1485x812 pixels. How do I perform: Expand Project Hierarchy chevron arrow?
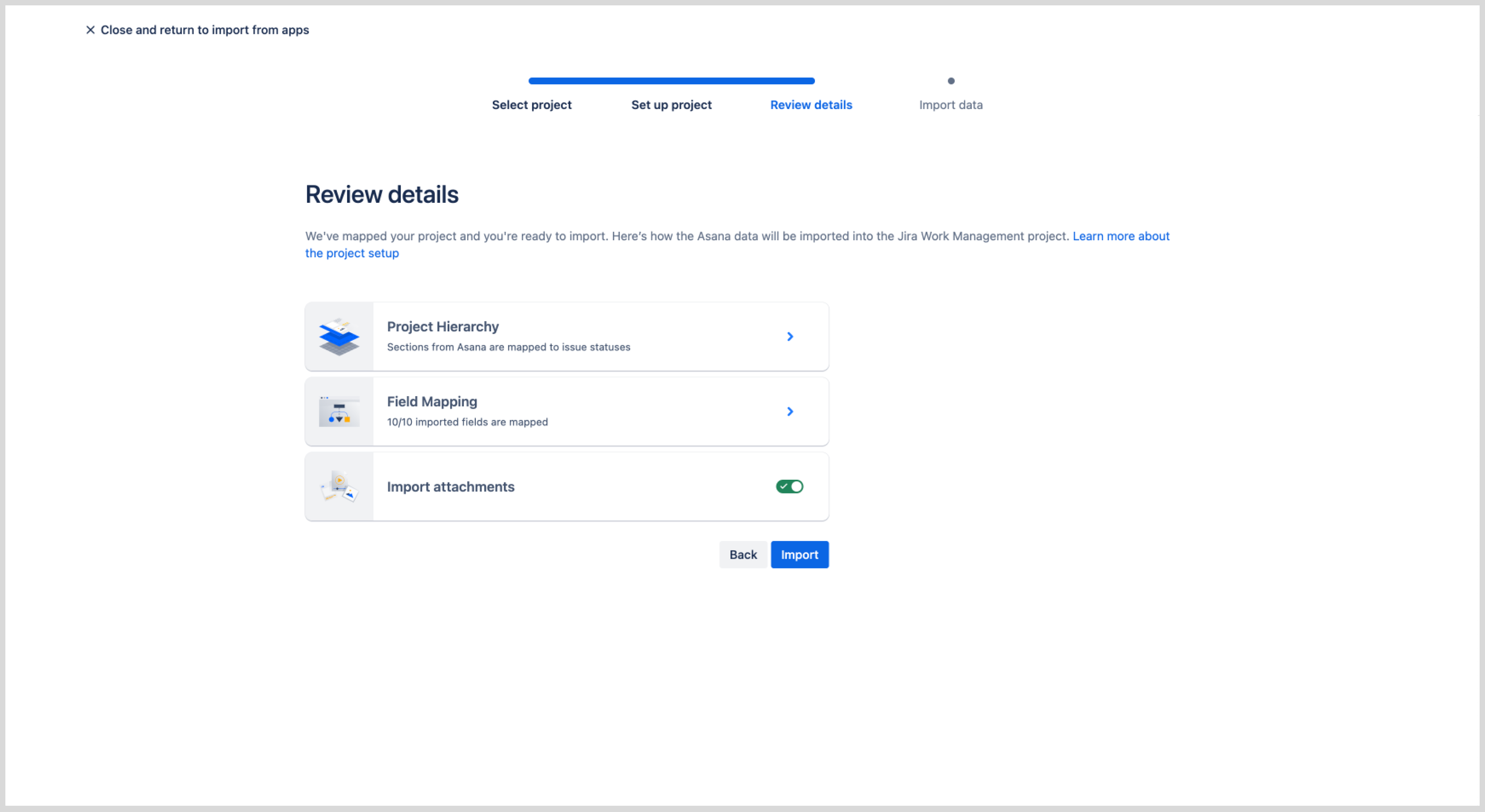(x=790, y=337)
